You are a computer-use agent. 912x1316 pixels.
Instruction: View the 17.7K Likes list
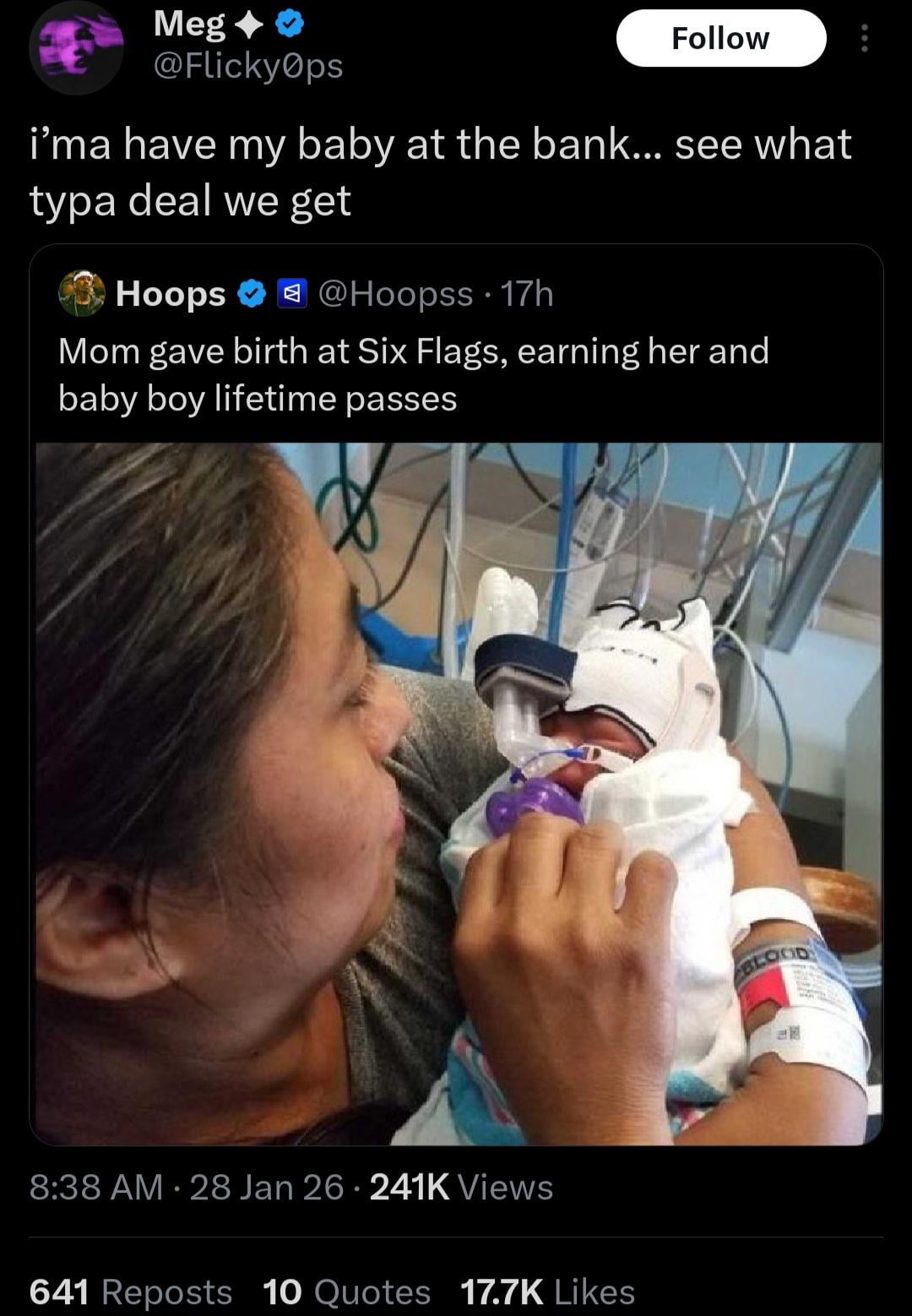click(x=547, y=1292)
